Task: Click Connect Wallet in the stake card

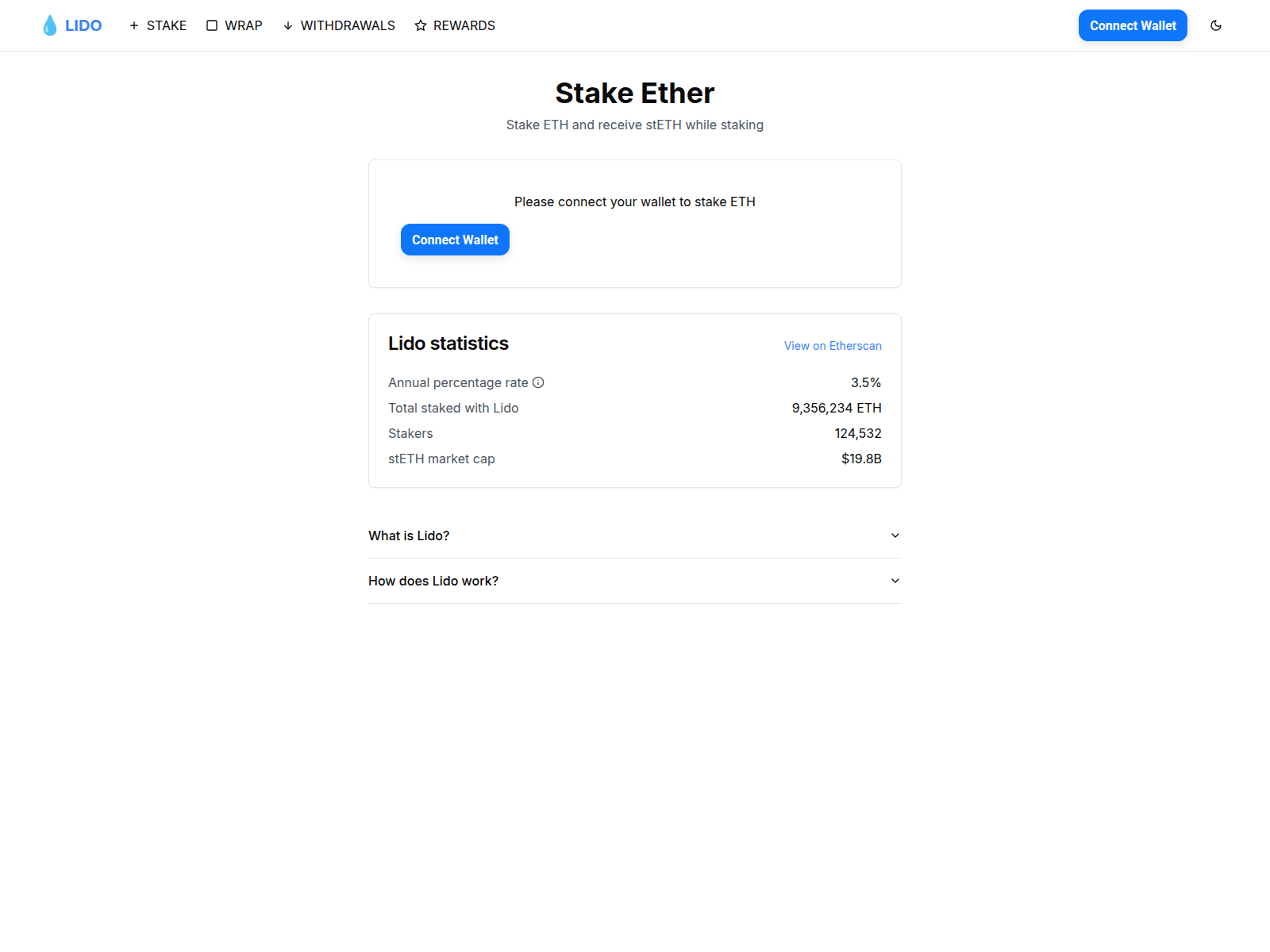Action: (x=455, y=240)
